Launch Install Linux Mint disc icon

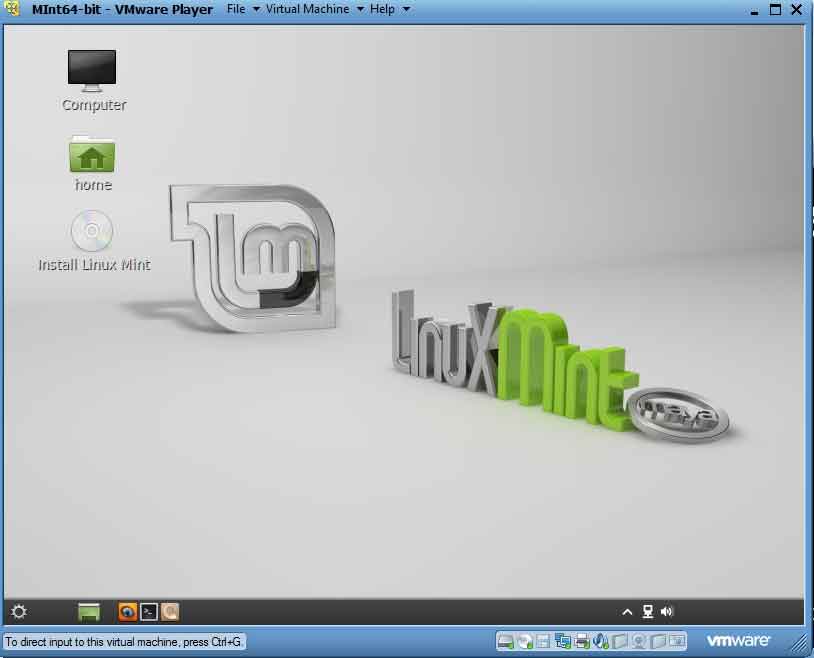click(94, 241)
